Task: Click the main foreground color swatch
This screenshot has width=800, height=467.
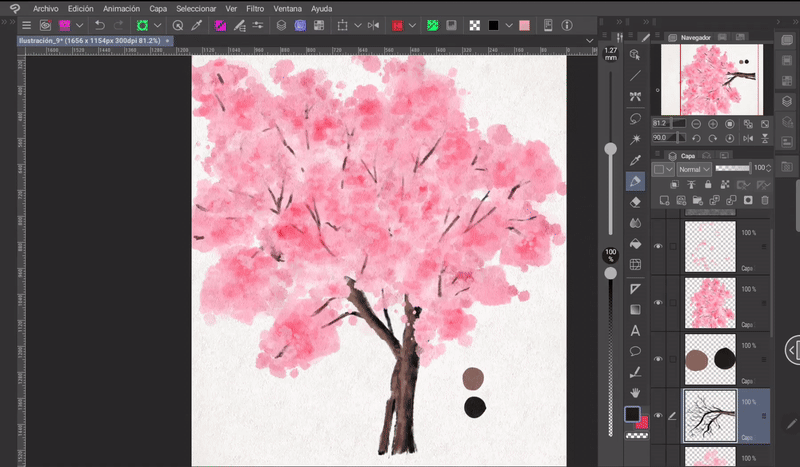Action: pos(632,414)
